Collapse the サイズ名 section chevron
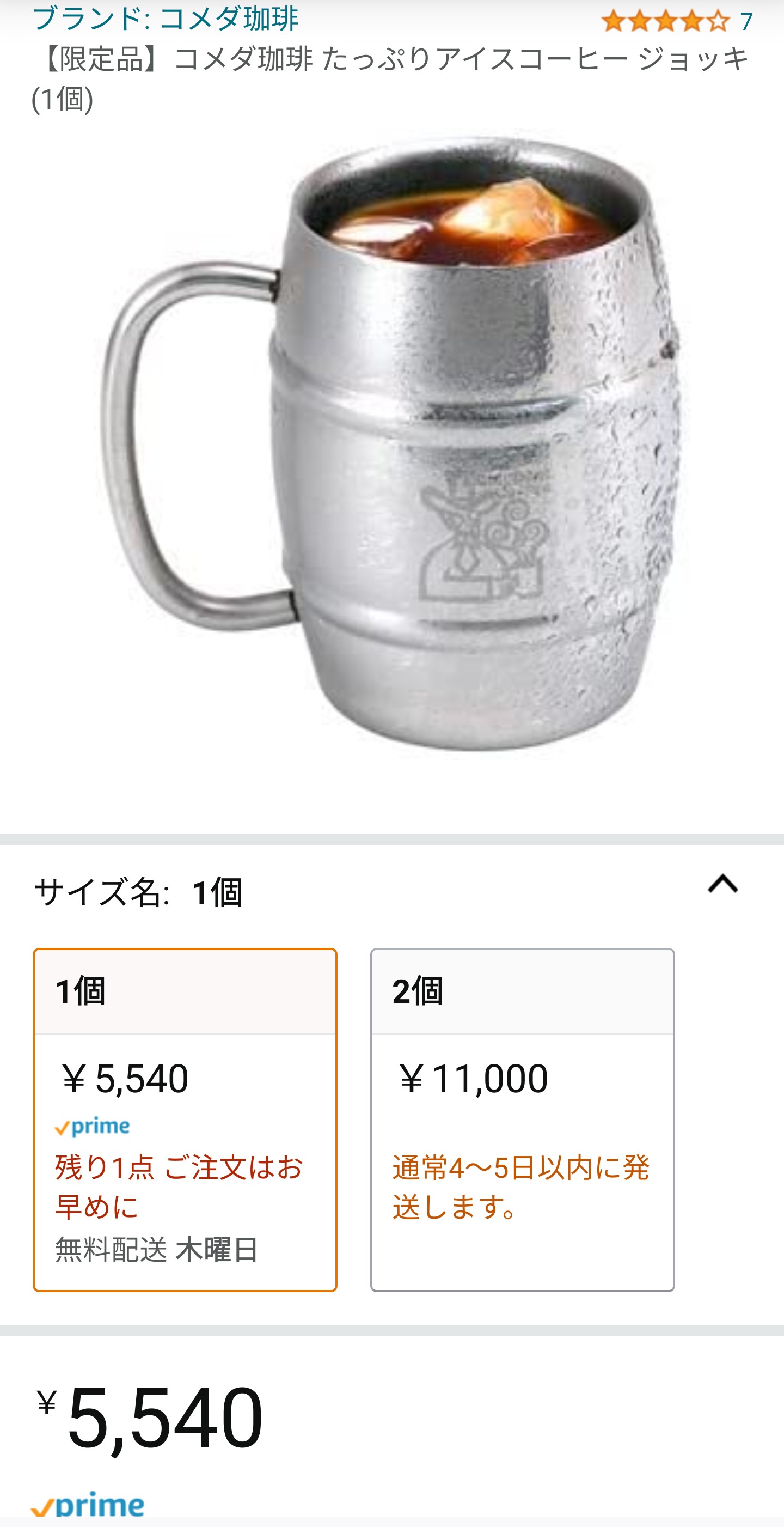This screenshot has width=784, height=1527. coord(723,884)
